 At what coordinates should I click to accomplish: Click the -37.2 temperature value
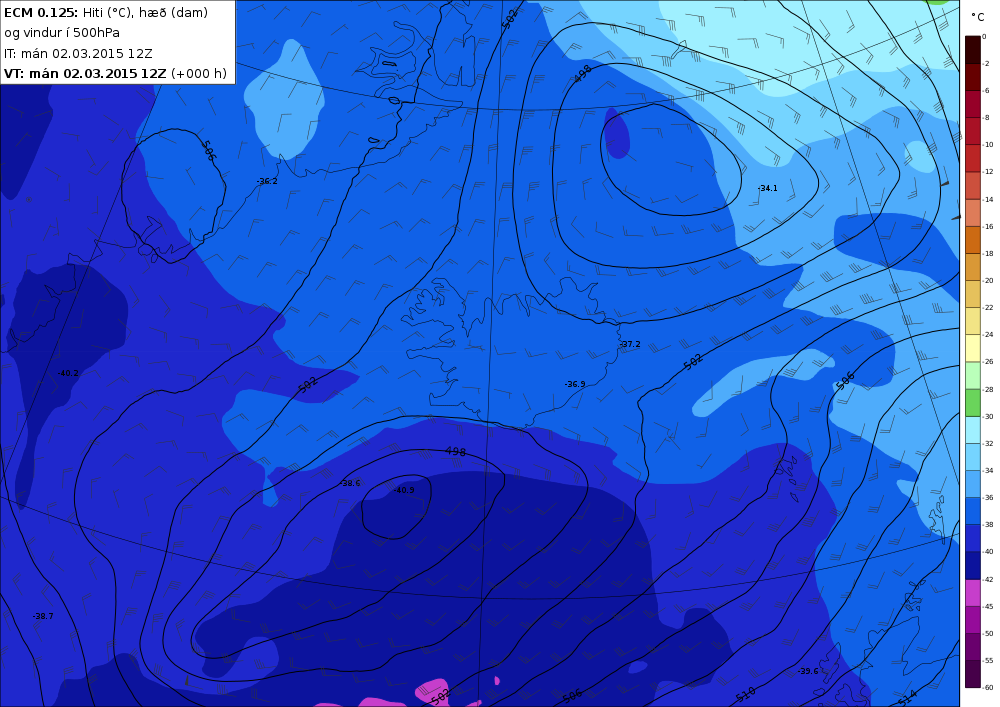pyautogui.click(x=630, y=344)
